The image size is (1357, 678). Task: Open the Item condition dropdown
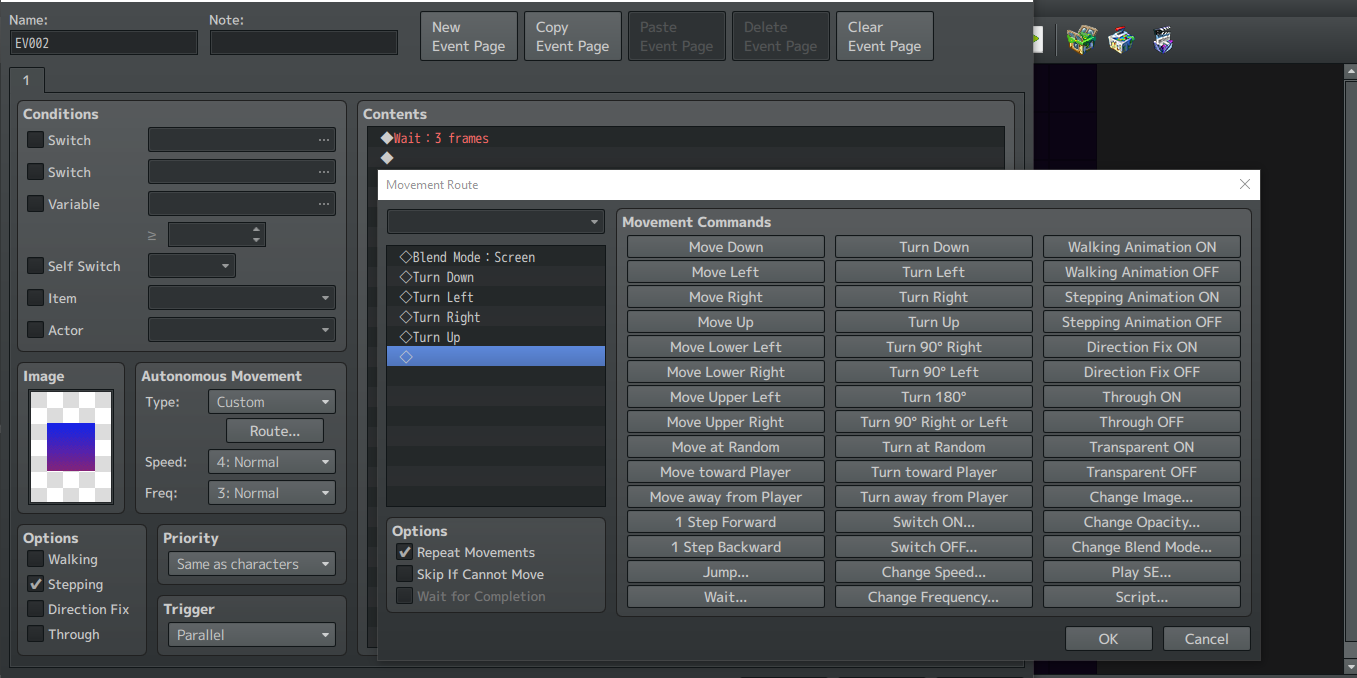[242, 298]
